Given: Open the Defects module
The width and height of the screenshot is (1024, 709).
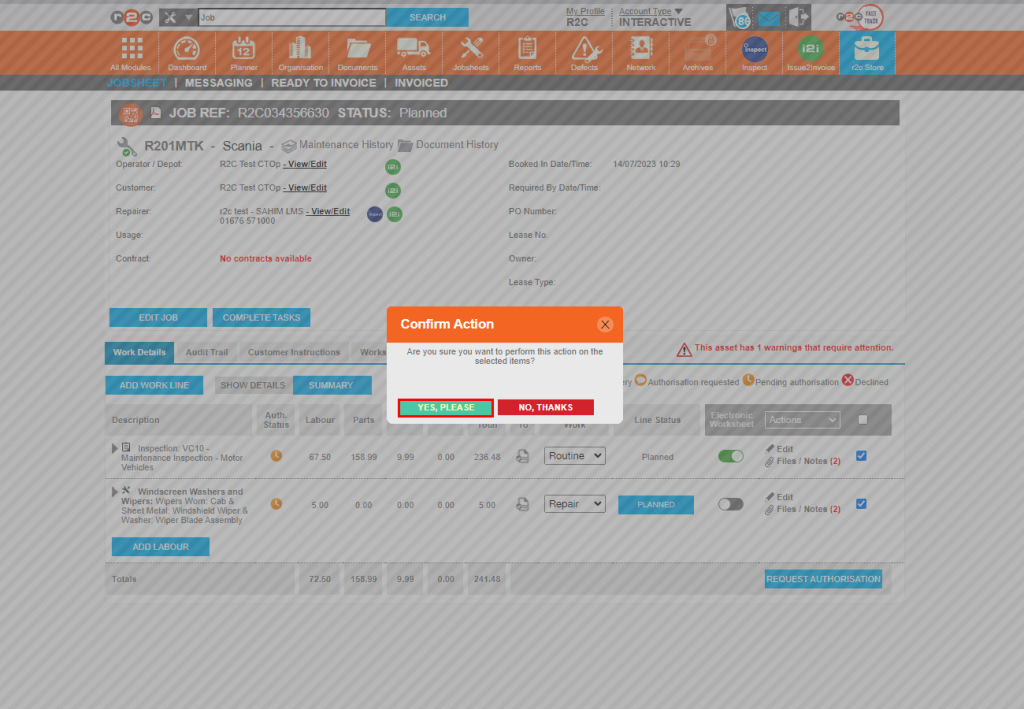Looking at the screenshot, I should click(584, 52).
